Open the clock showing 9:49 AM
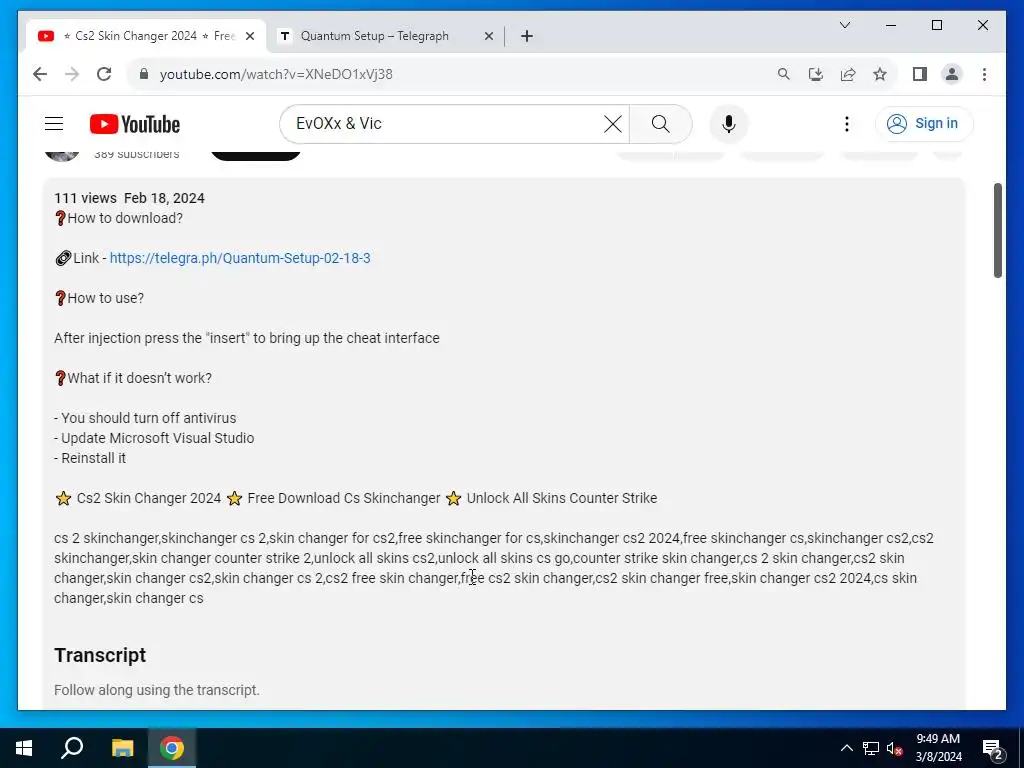Screen dimensions: 1024x768 pyautogui.click(x=938, y=748)
